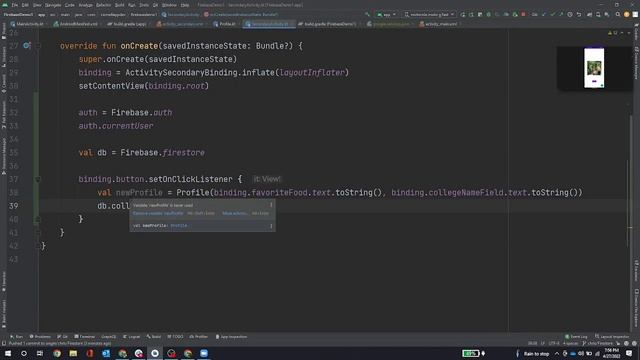Open the Tools menu

(x=144, y=5)
